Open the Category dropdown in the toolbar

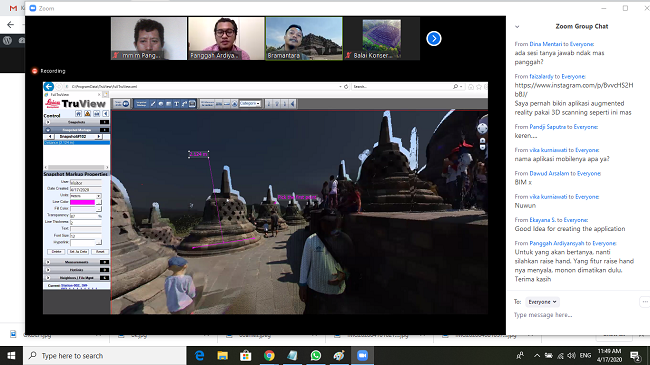coord(250,103)
